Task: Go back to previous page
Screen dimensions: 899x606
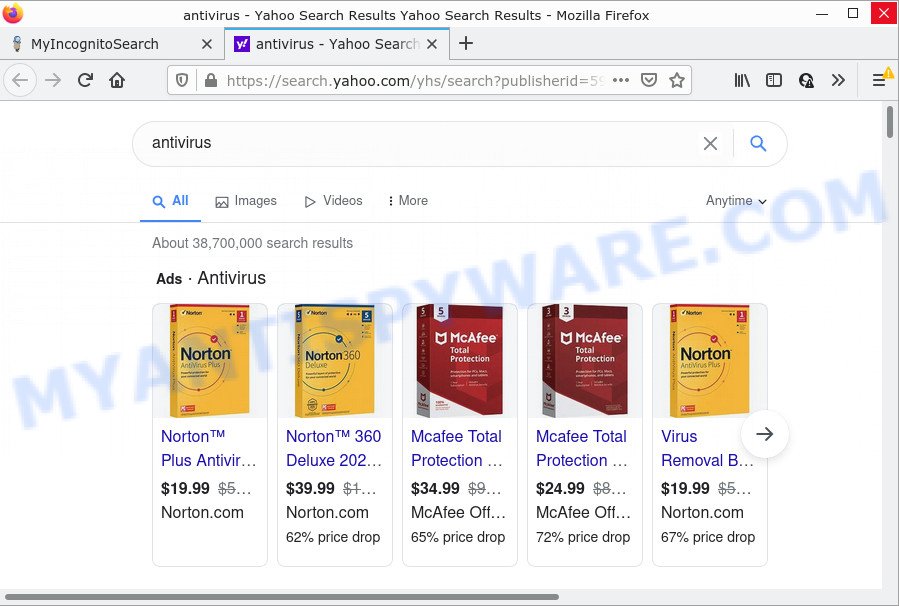Action: [20, 80]
